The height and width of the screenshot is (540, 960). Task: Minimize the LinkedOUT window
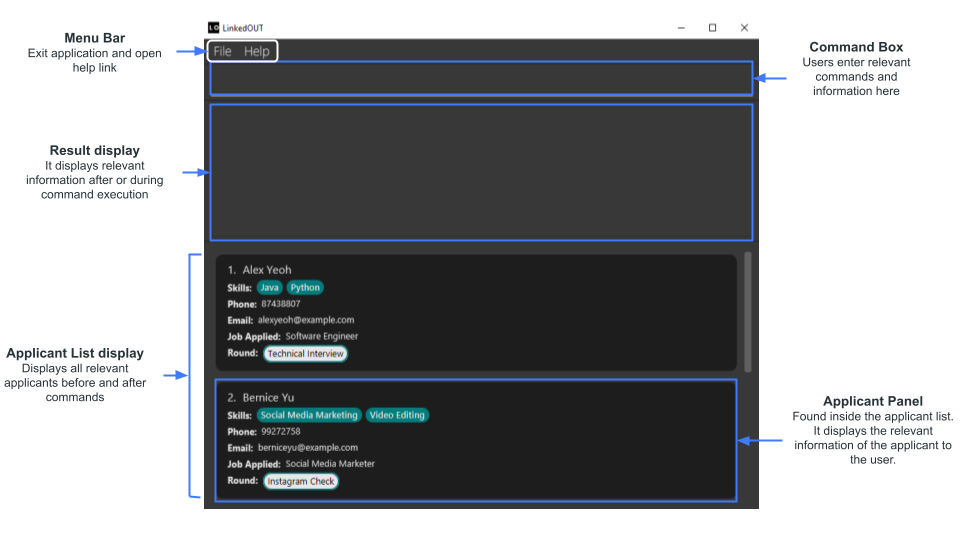(x=680, y=28)
